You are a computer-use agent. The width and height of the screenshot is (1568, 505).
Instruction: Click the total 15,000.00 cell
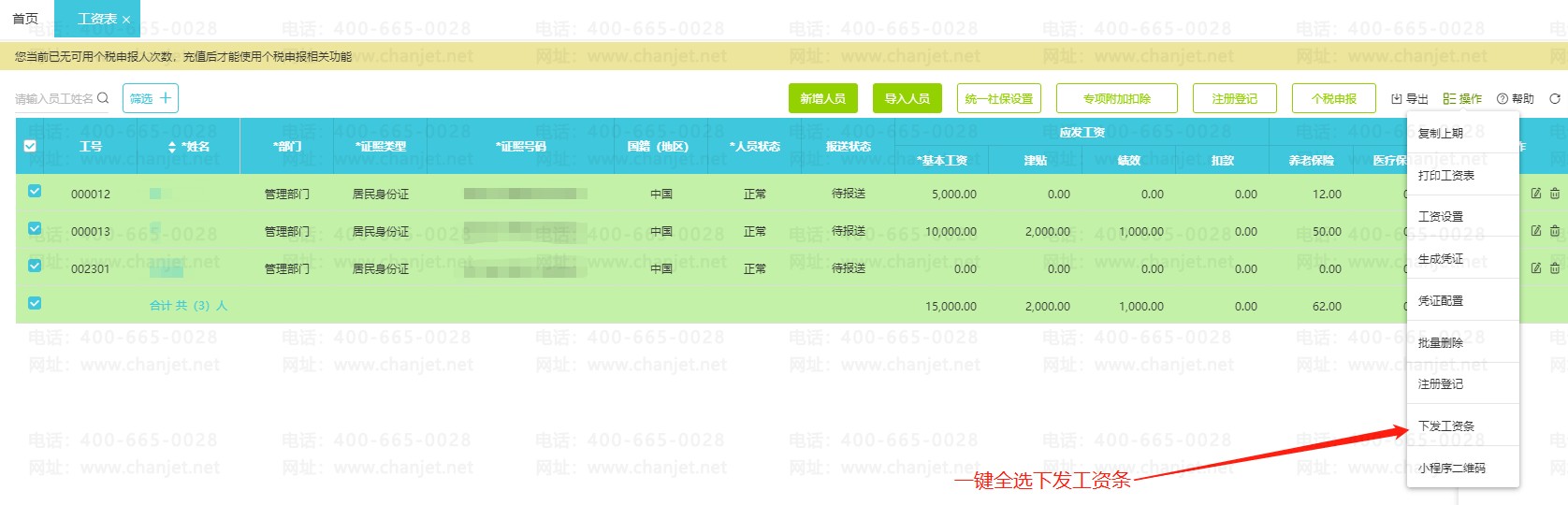point(951,307)
